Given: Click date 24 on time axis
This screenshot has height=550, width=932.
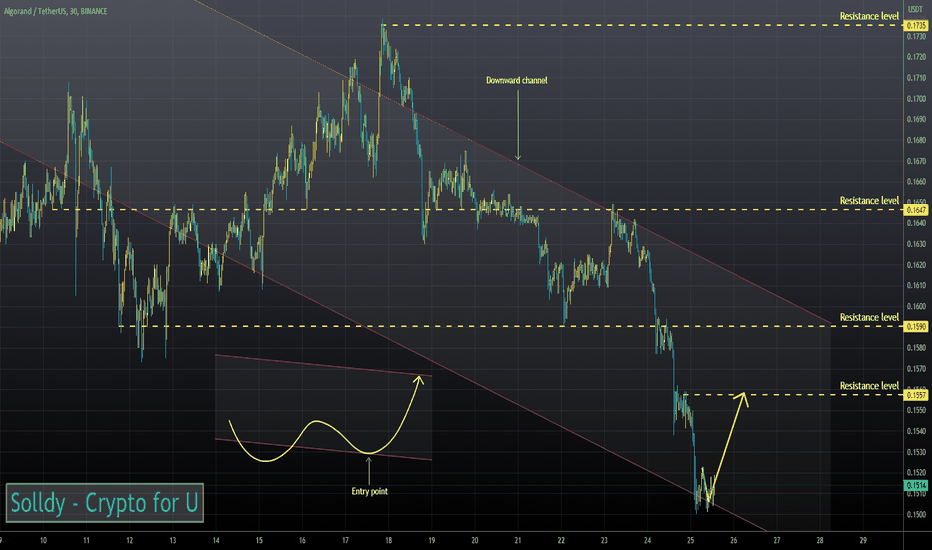Looking at the screenshot, I should (647, 540).
